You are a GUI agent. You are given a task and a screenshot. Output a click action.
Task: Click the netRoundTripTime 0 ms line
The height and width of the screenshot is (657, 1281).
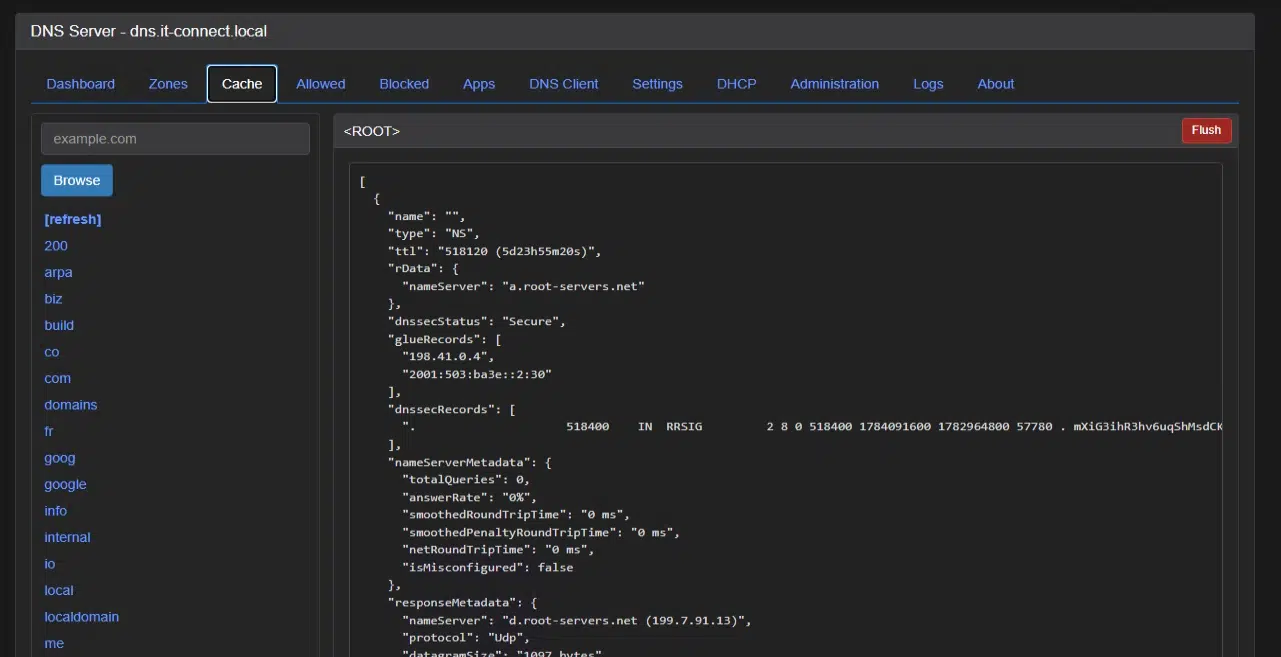[499, 549]
